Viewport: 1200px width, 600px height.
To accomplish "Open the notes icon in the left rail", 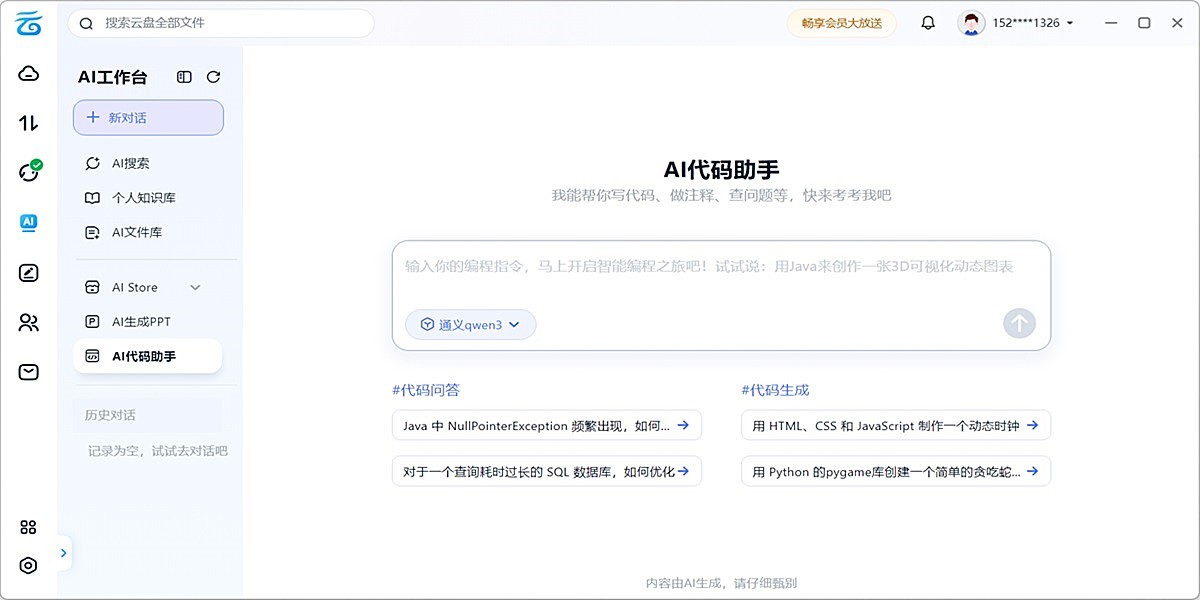I will 29,272.
